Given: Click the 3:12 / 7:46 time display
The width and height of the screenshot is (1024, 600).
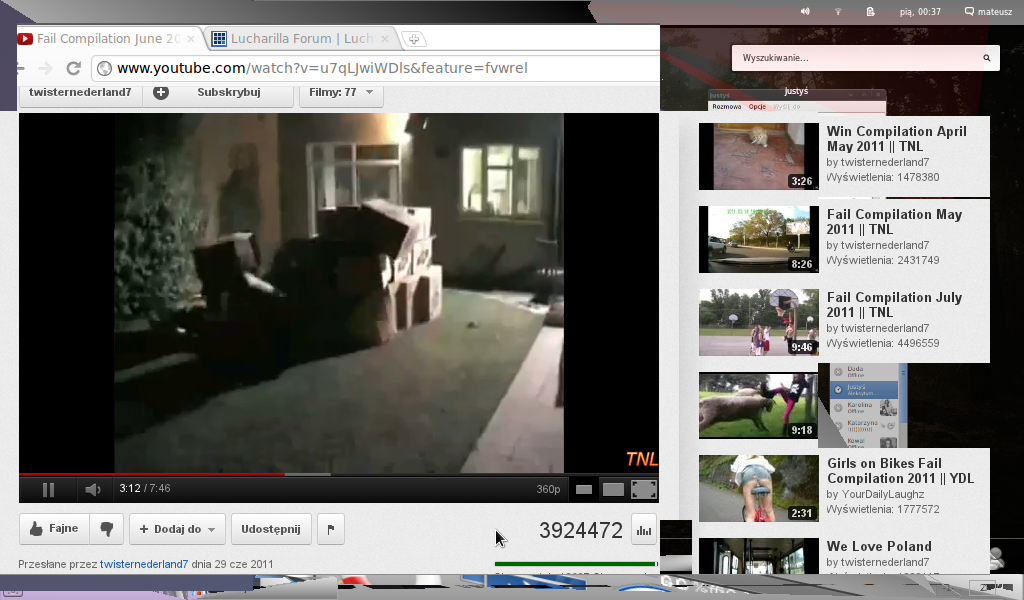Looking at the screenshot, I should (x=144, y=488).
